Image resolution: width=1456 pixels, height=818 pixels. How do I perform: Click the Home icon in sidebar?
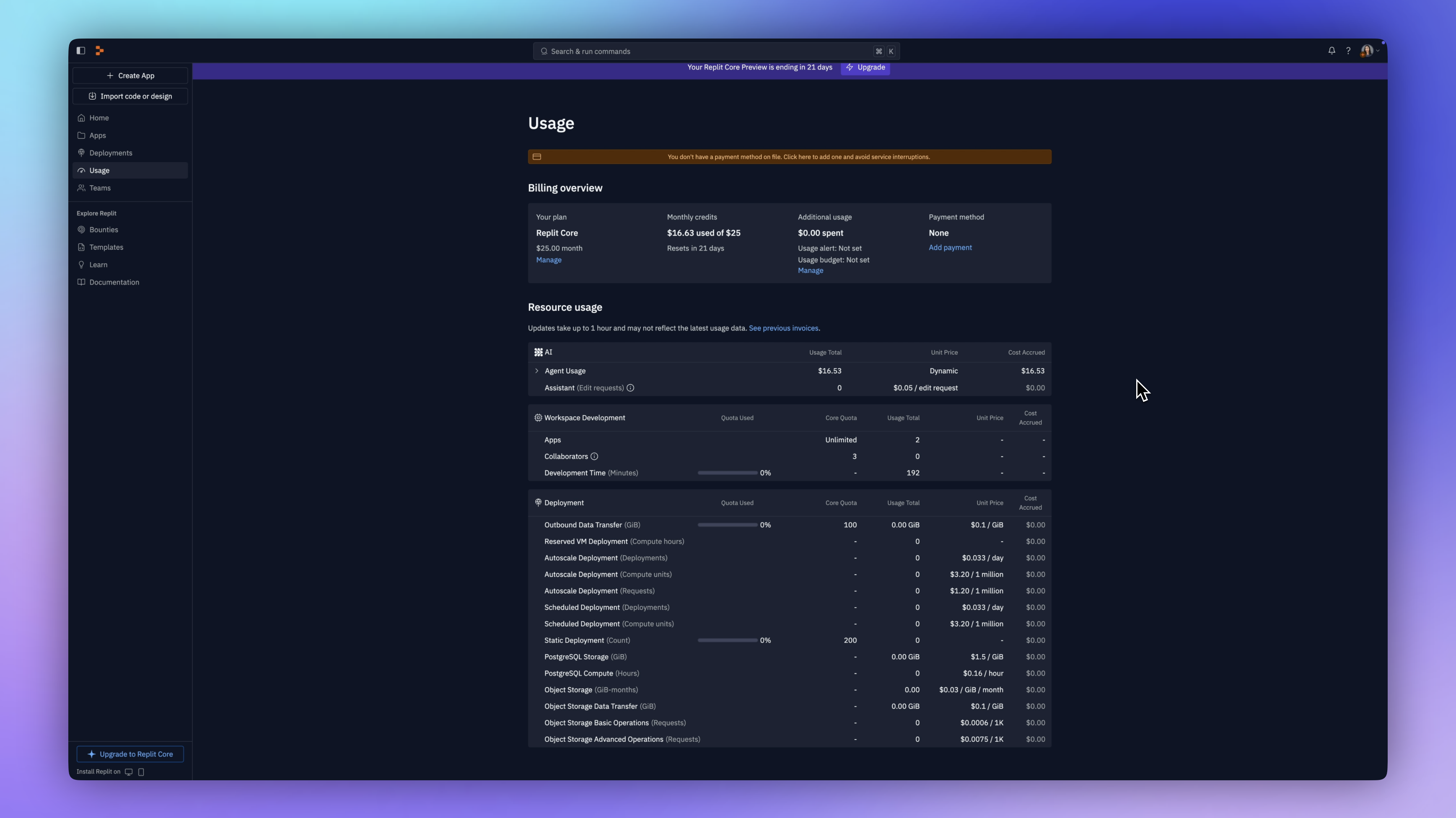(x=81, y=118)
